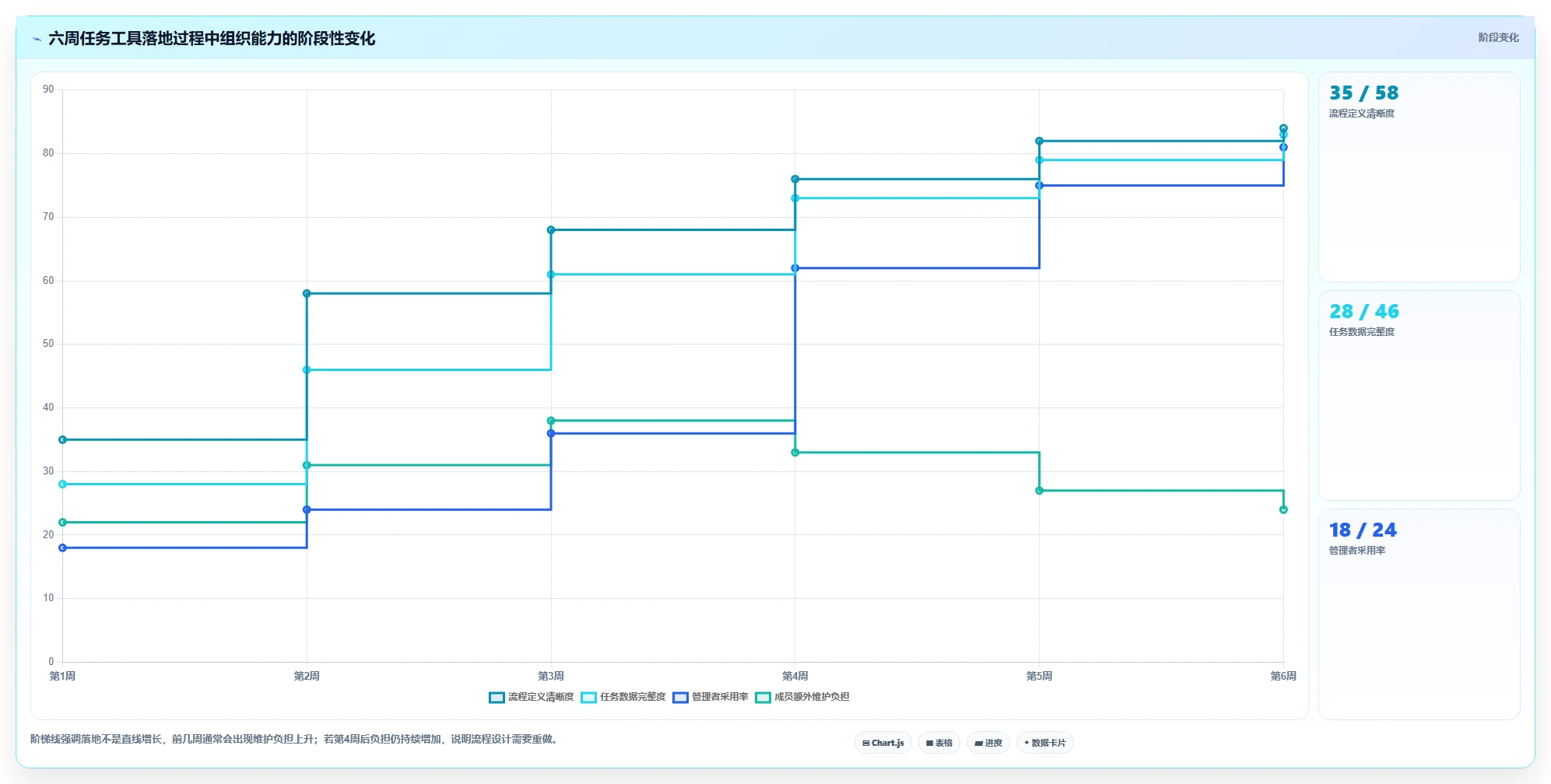The width and height of the screenshot is (1551, 784).
Task: Select 管理者采用率 point at 第2周 (24)
Action: [x=307, y=509]
